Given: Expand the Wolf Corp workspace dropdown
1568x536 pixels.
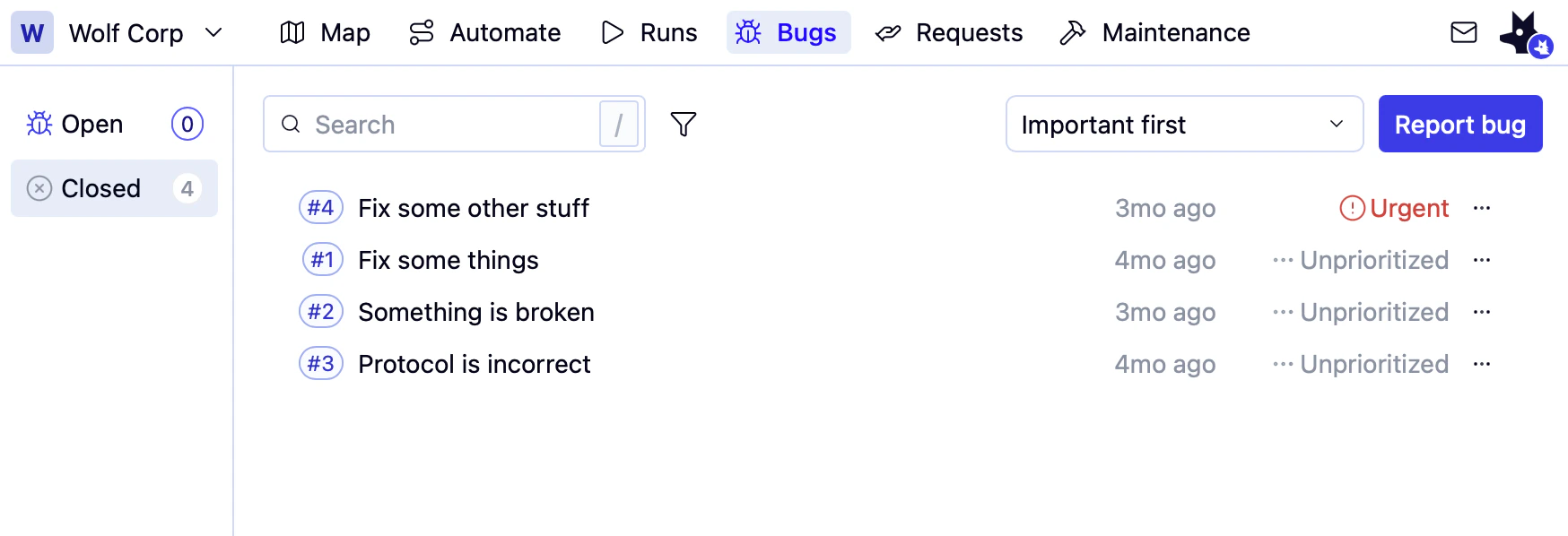Looking at the screenshot, I should click(213, 32).
